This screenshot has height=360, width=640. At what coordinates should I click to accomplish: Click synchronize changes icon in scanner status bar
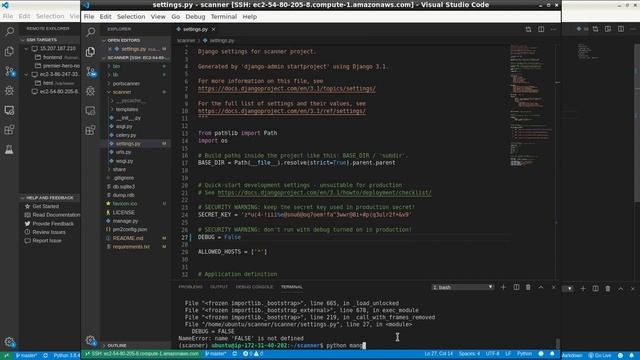pyautogui.click(x=235, y=353)
